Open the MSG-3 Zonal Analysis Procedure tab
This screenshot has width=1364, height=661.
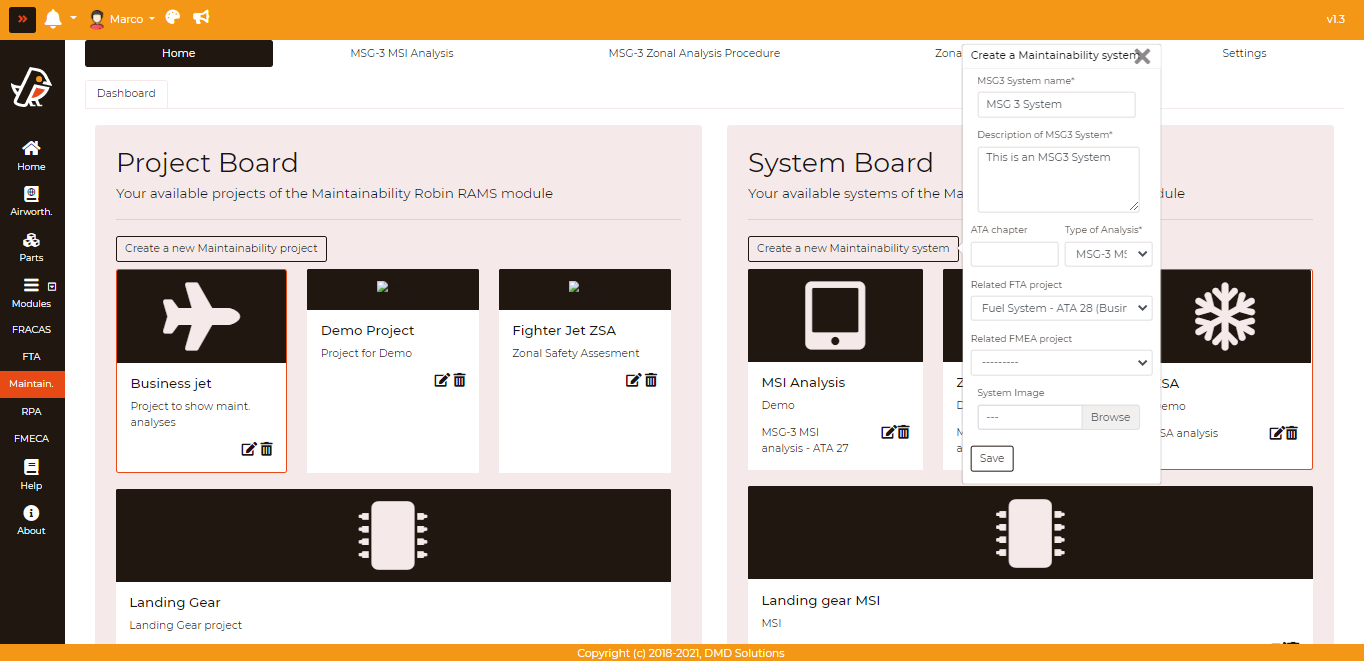coord(694,53)
